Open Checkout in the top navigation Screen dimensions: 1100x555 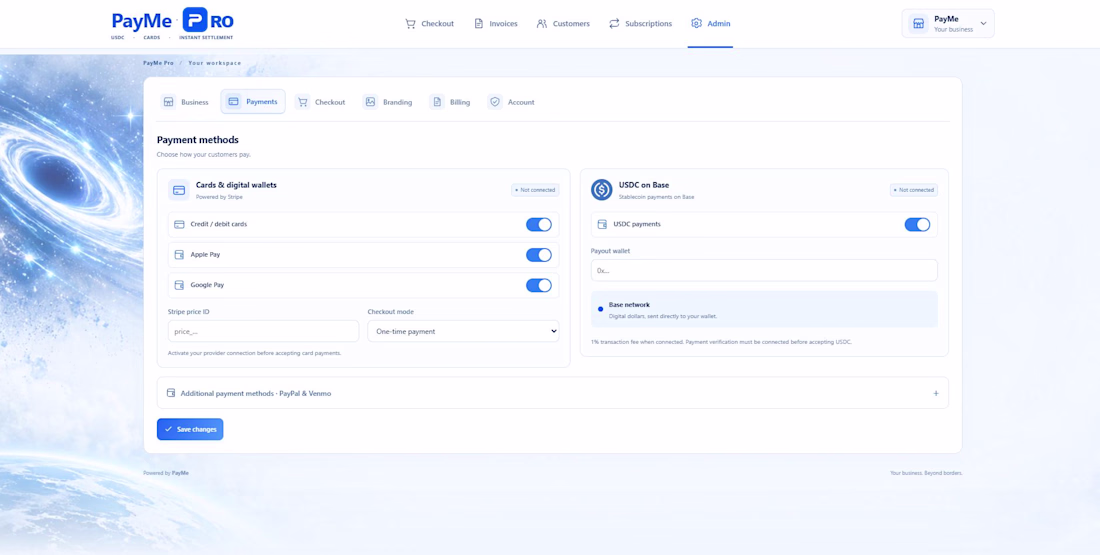[x=429, y=23]
